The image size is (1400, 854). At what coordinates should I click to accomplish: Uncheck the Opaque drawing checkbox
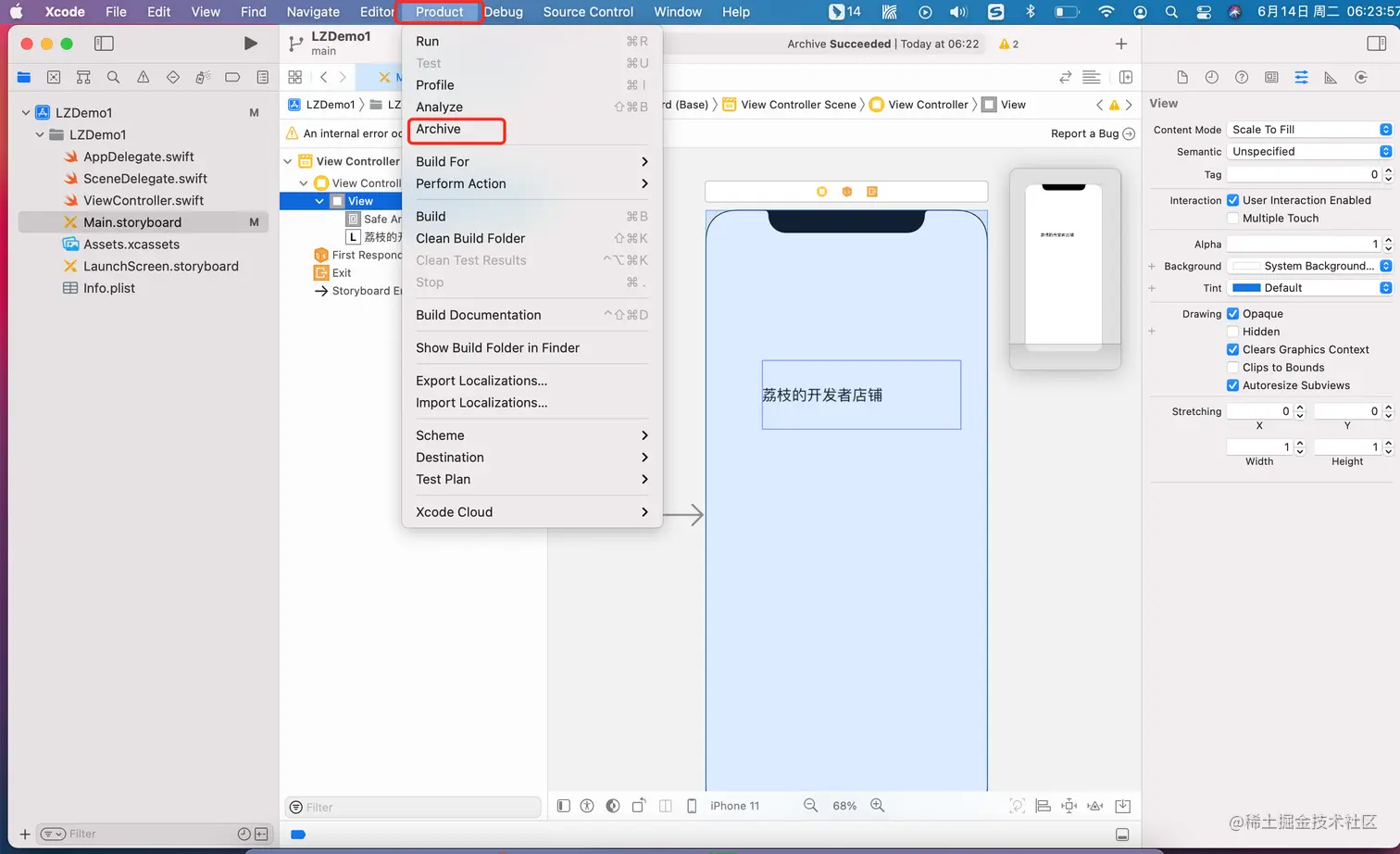point(1232,313)
